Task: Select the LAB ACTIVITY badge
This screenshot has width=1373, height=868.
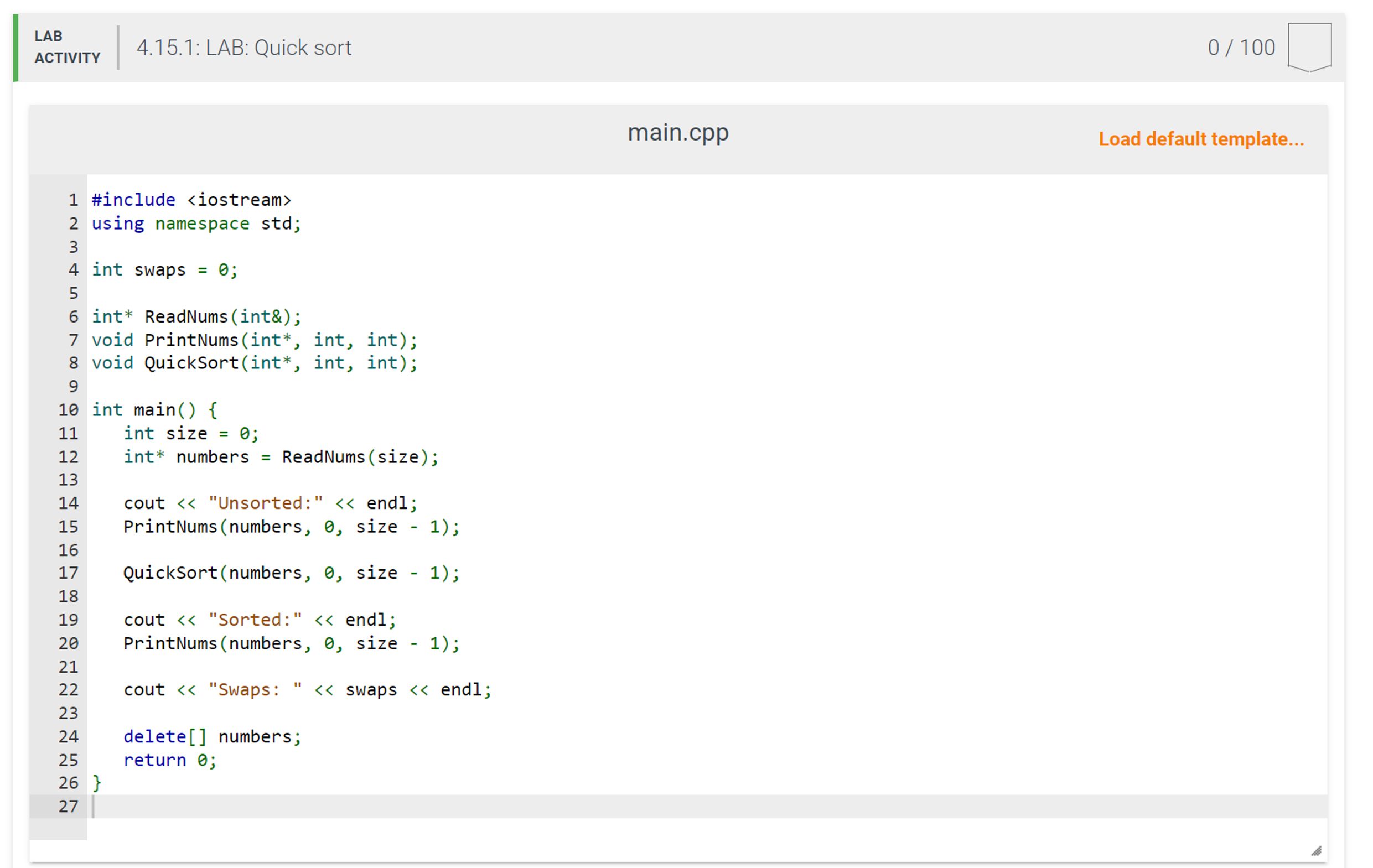Action: coord(67,46)
